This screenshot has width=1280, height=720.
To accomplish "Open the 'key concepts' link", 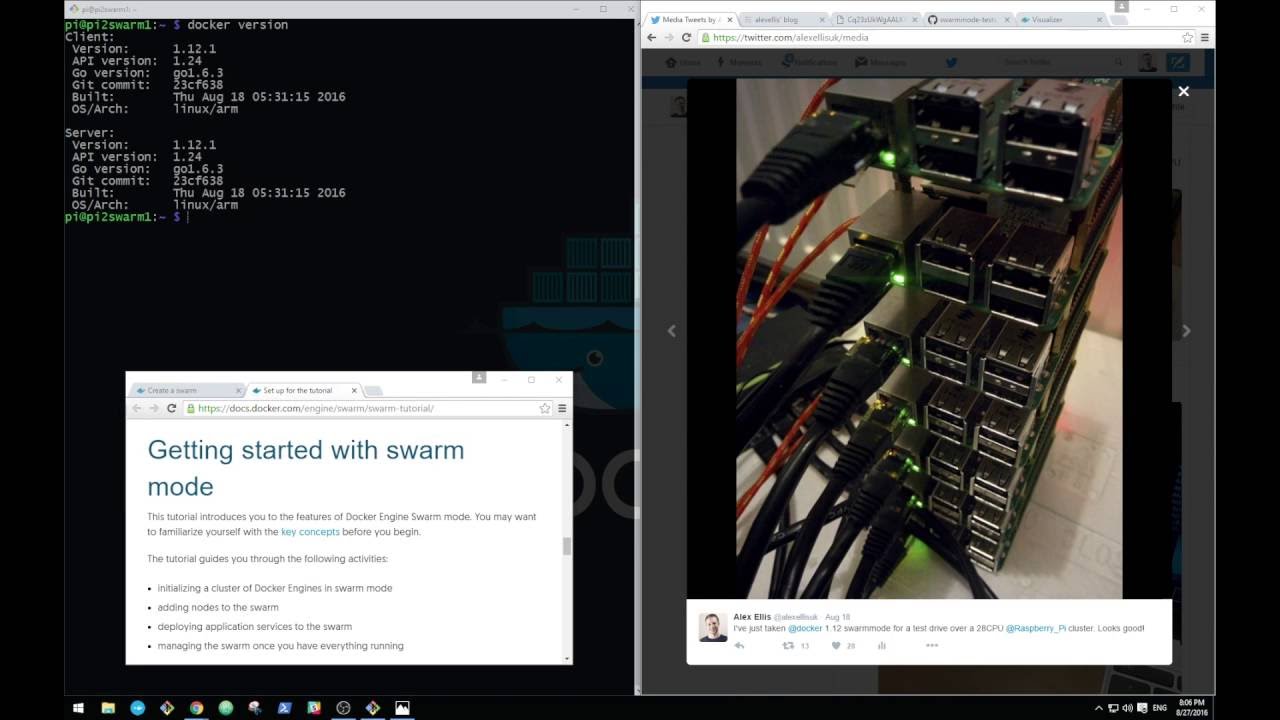I will (310, 532).
